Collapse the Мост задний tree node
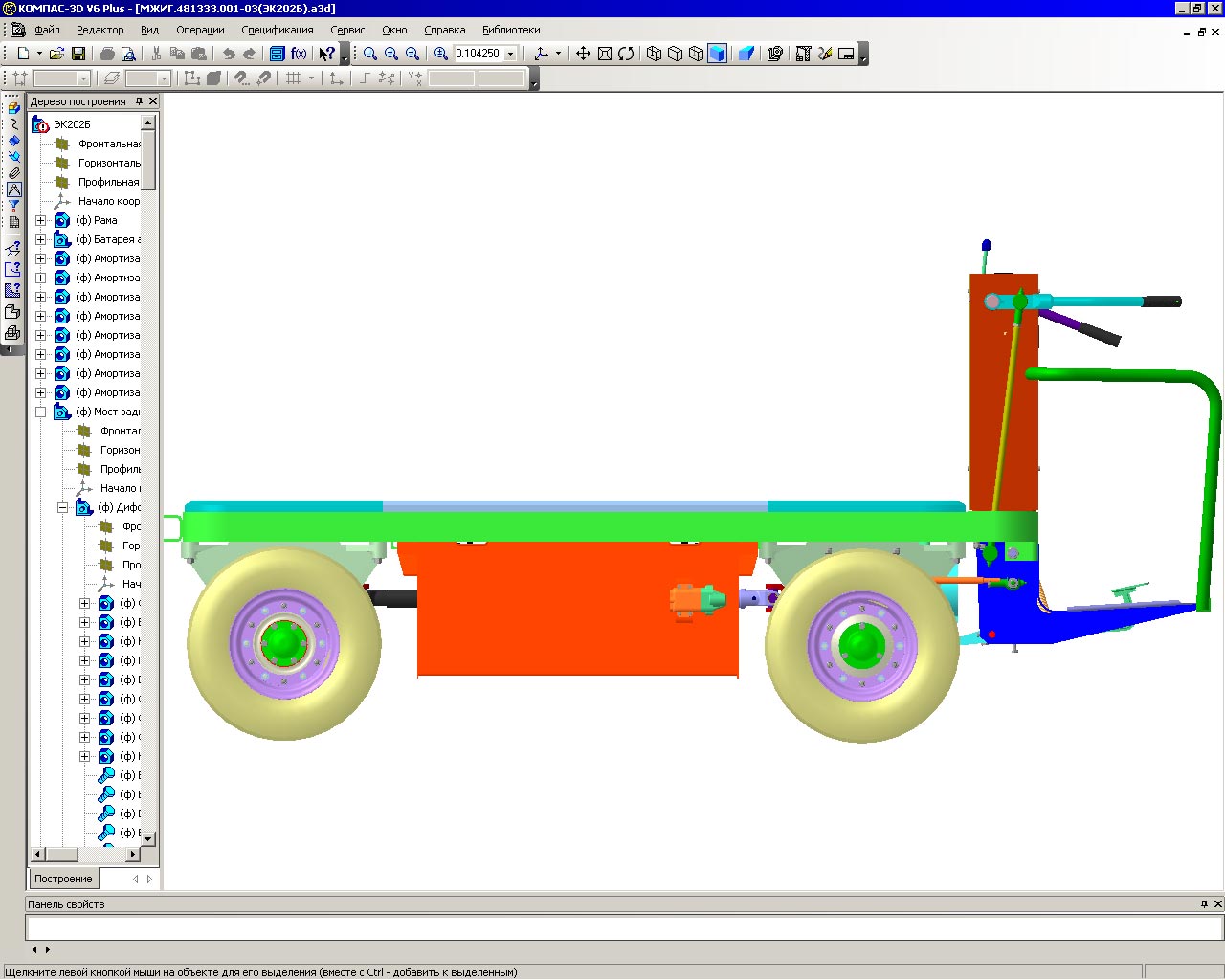 [40, 412]
